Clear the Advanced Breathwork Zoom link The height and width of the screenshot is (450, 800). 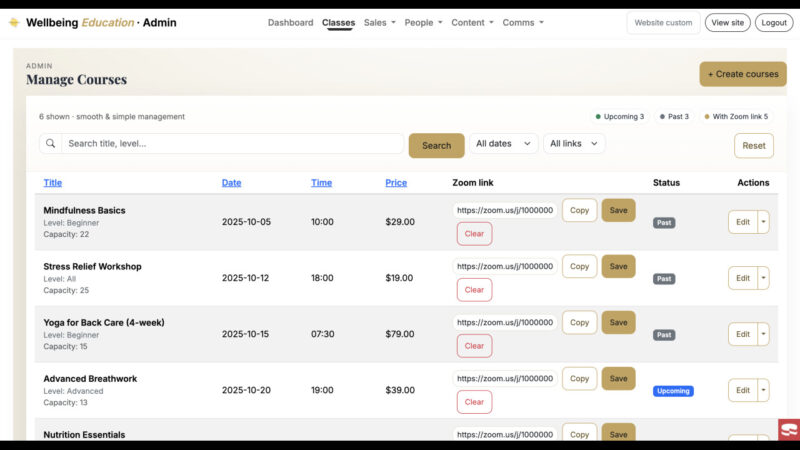(474, 402)
